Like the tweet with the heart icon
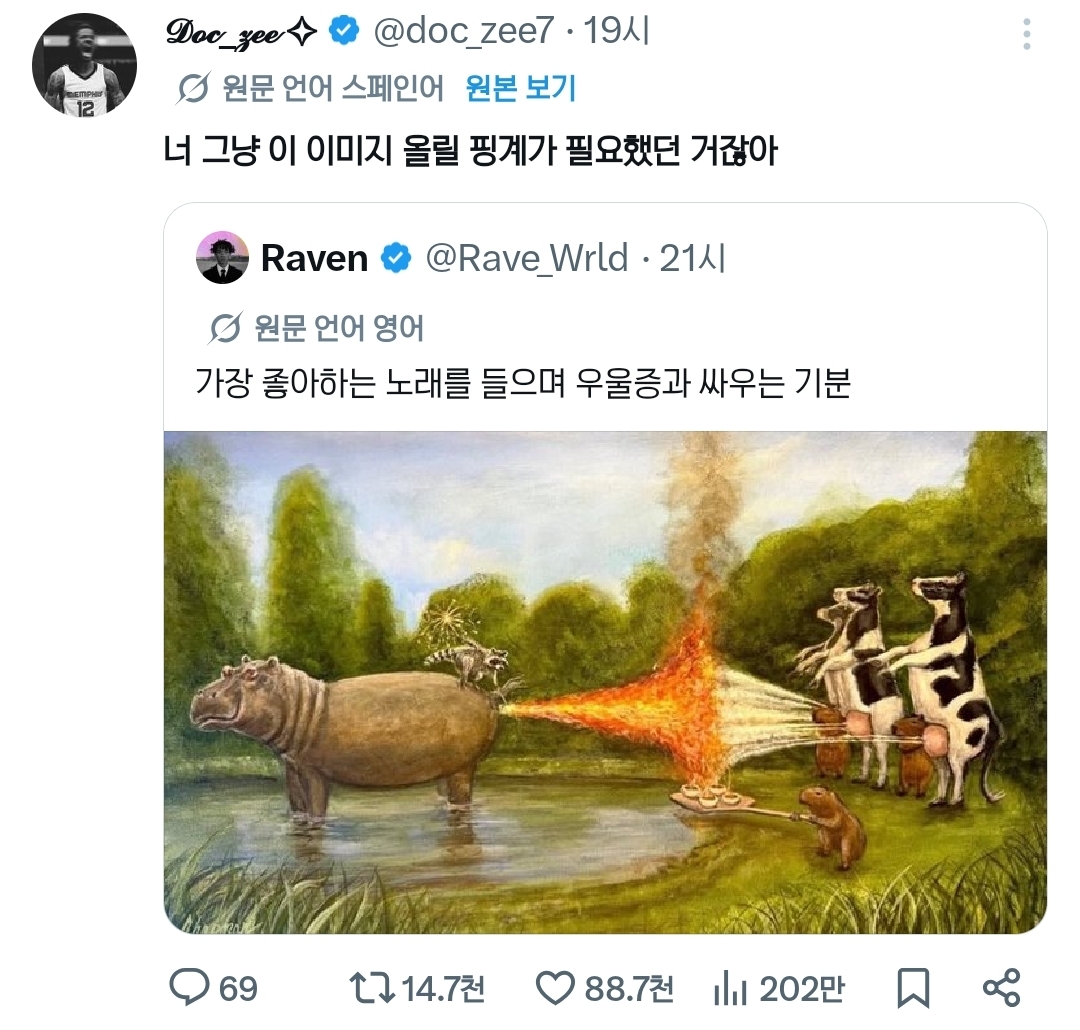The height and width of the screenshot is (1030, 1080). coord(555,989)
